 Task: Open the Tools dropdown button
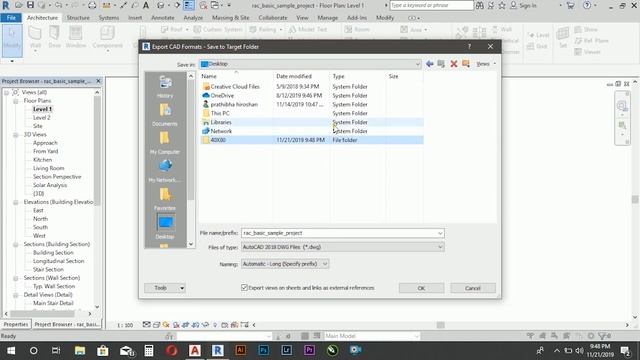[165, 288]
